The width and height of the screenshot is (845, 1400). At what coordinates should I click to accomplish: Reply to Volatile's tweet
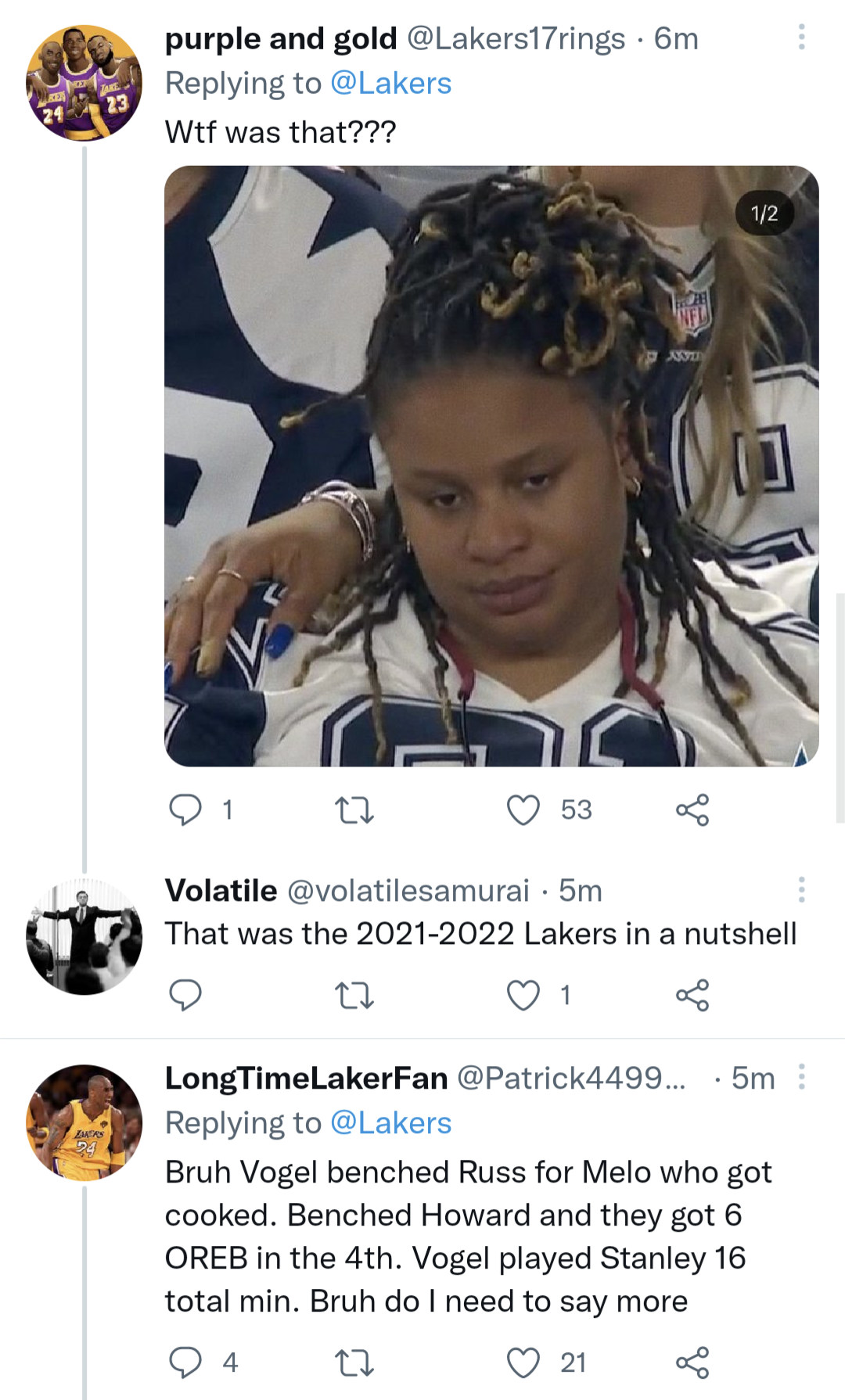[186, 995]
